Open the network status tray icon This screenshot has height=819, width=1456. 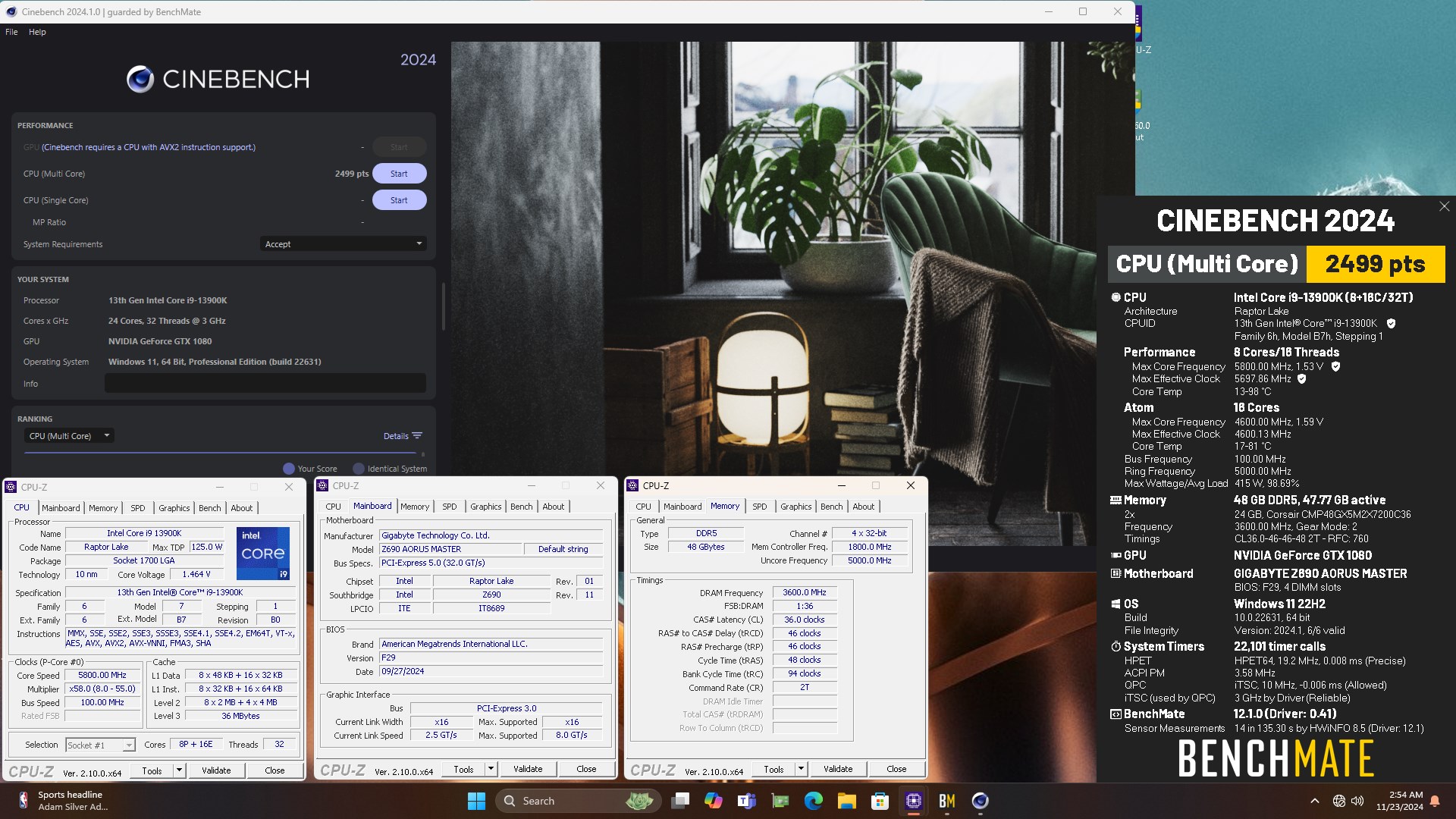pos(1339,801)
